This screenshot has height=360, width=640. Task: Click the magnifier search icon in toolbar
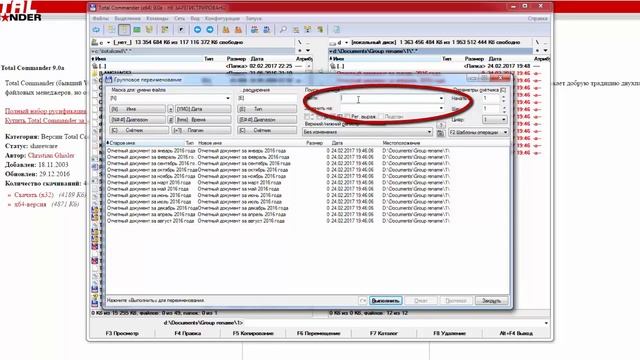click(x=283, y=30)
